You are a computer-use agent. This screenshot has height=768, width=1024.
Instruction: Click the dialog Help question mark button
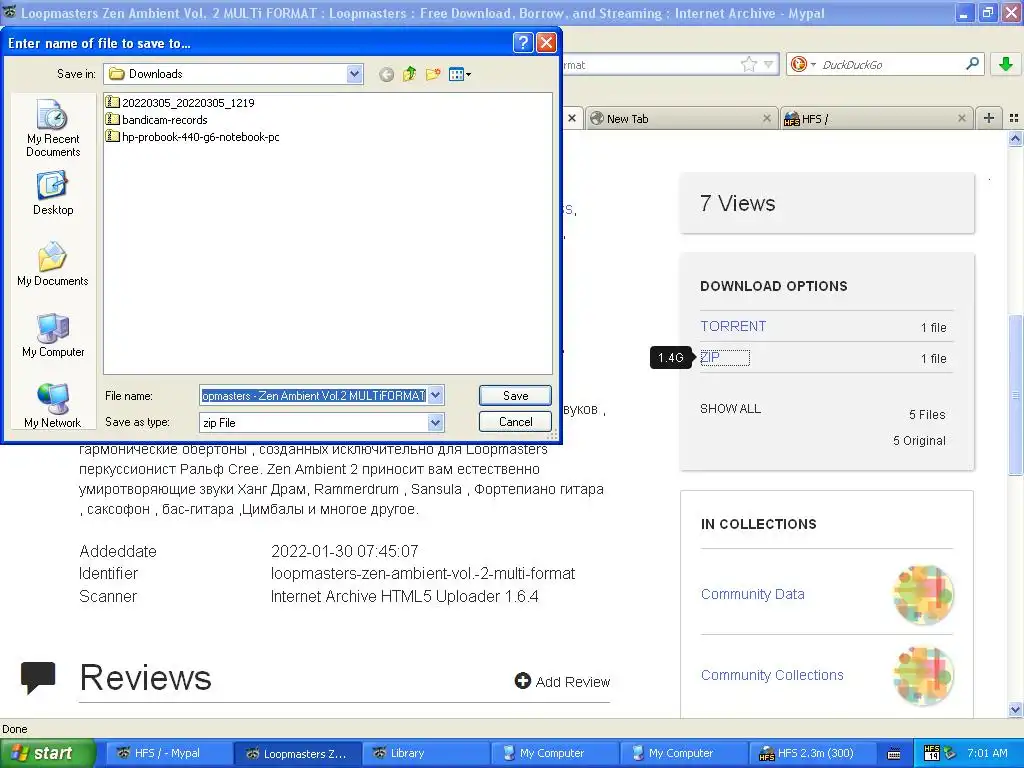(523, 43)
